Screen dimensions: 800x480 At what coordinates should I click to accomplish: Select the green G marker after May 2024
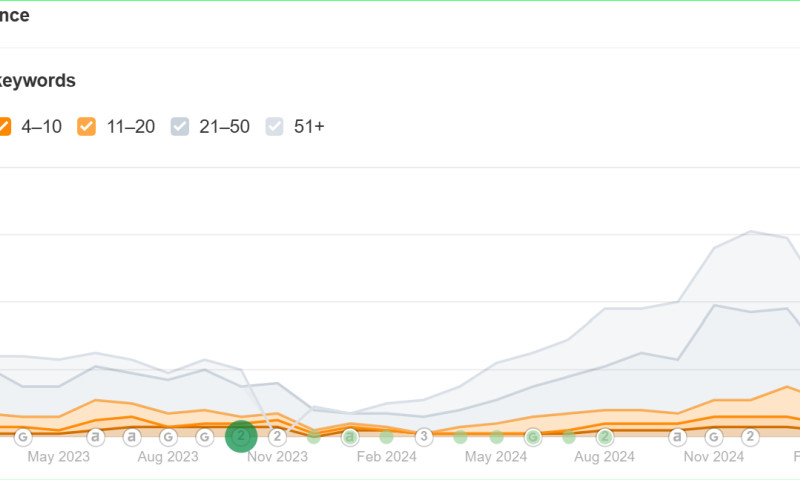point(533,436)
